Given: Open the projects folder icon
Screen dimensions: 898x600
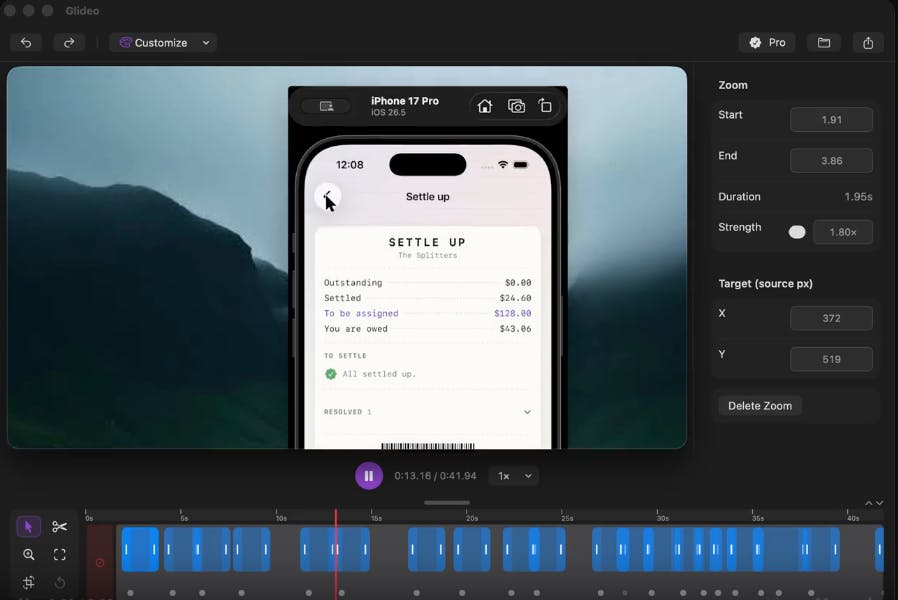Looking at the screenshot, I should click(x=824, y=42).
